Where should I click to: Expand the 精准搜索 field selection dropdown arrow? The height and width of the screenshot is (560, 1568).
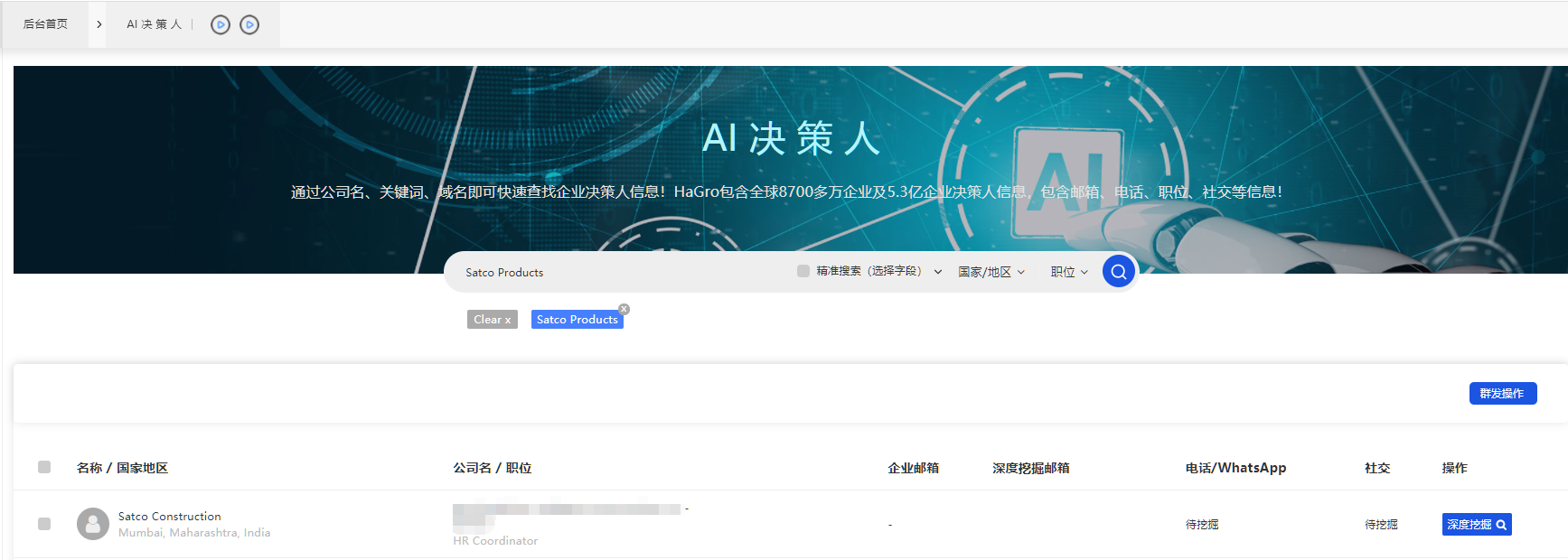937,272
